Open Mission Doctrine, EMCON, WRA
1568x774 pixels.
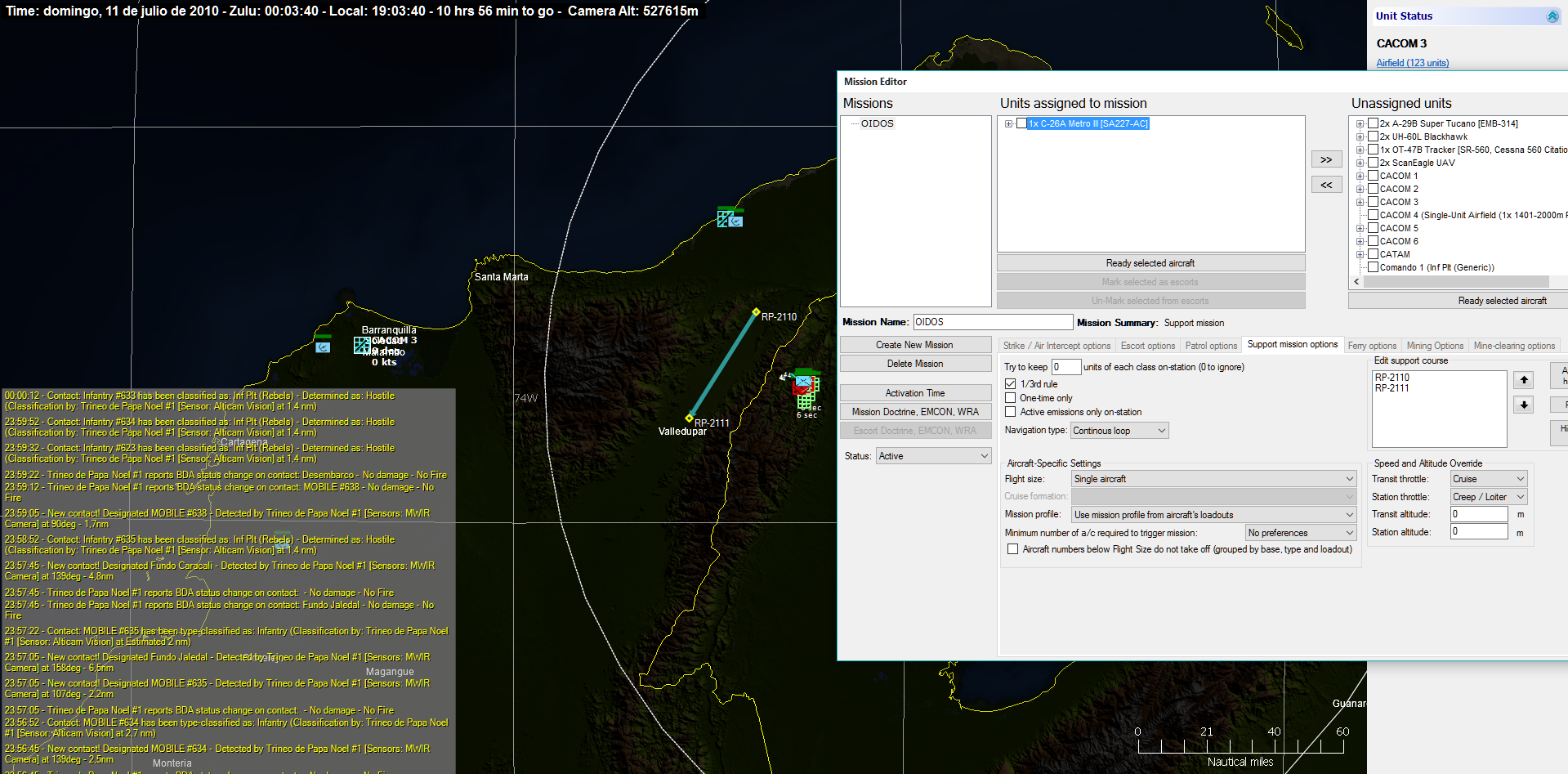(x=915, y=412)
